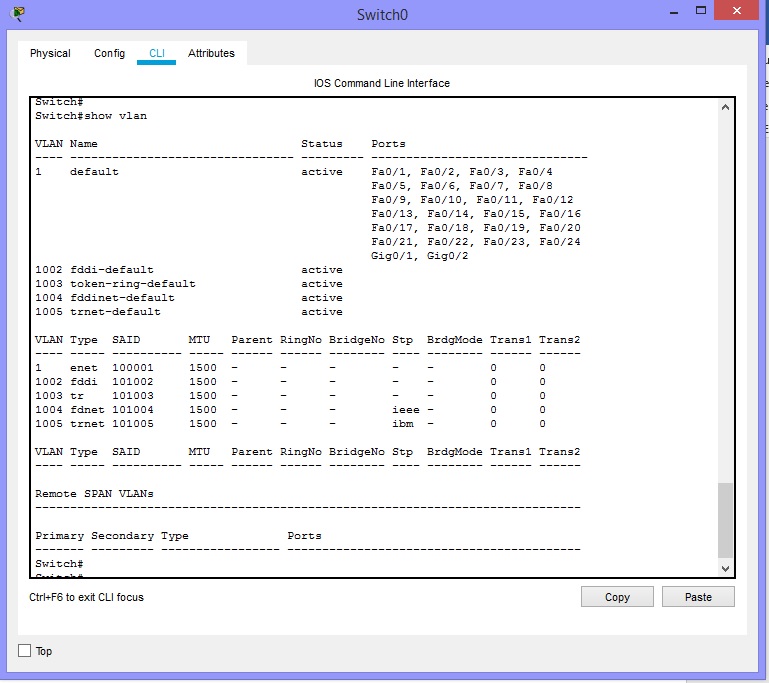Click the empty scrollbar track above the thumb

(x=725, y=300)
